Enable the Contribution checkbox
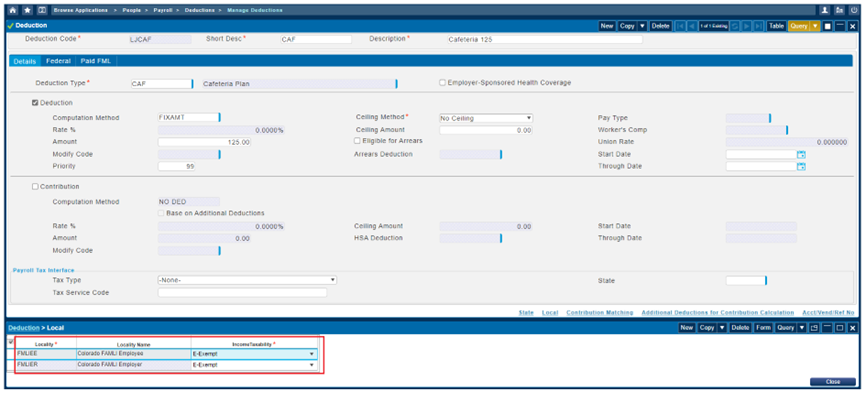 point(35,187)
